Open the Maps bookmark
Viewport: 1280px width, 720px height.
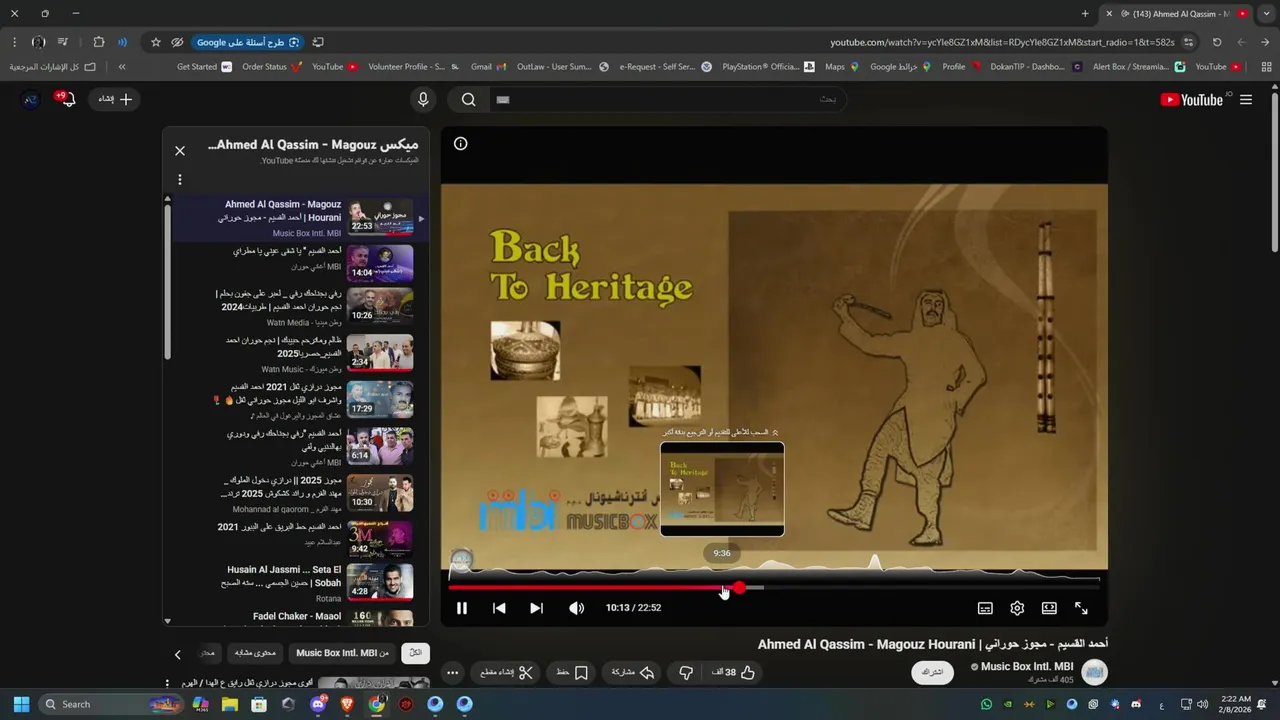841,67
